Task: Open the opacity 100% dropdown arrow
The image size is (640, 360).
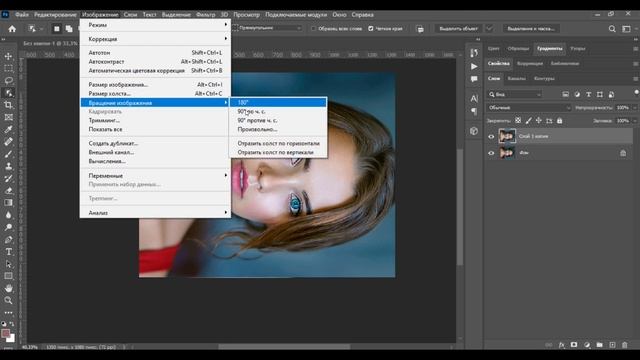Action: click(x=635, y=108)
